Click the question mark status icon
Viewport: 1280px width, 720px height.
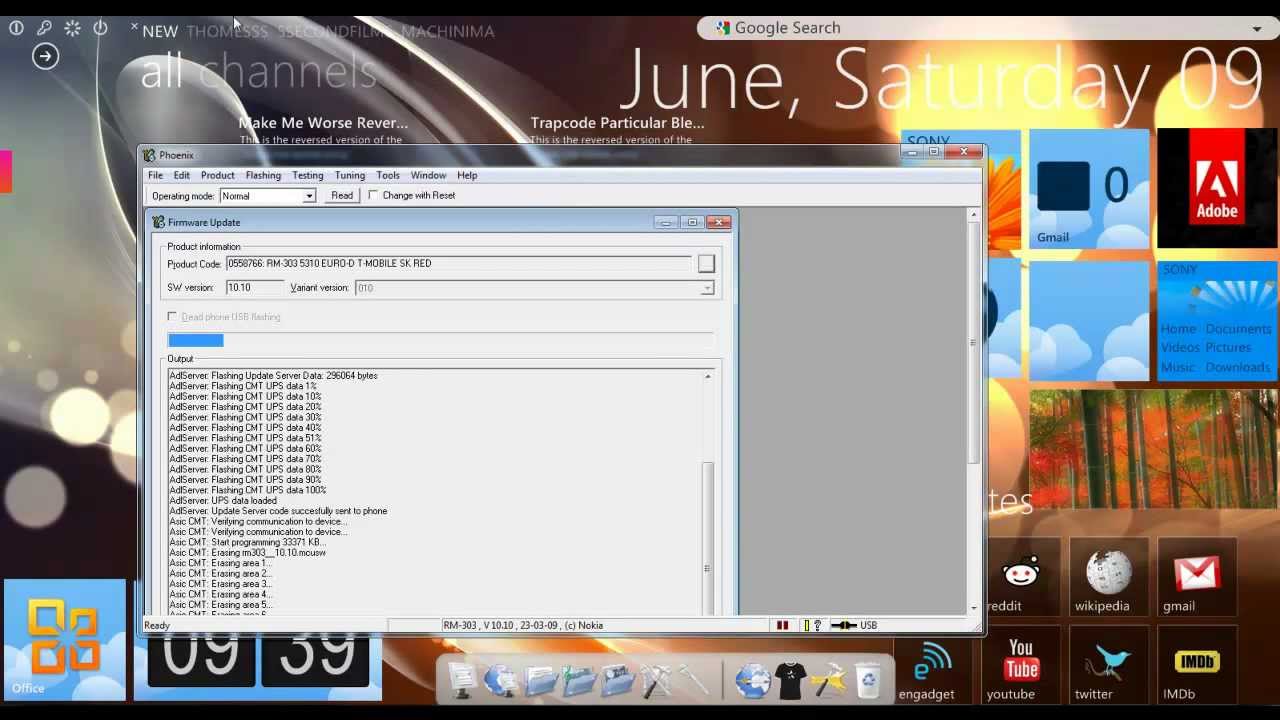817,626
